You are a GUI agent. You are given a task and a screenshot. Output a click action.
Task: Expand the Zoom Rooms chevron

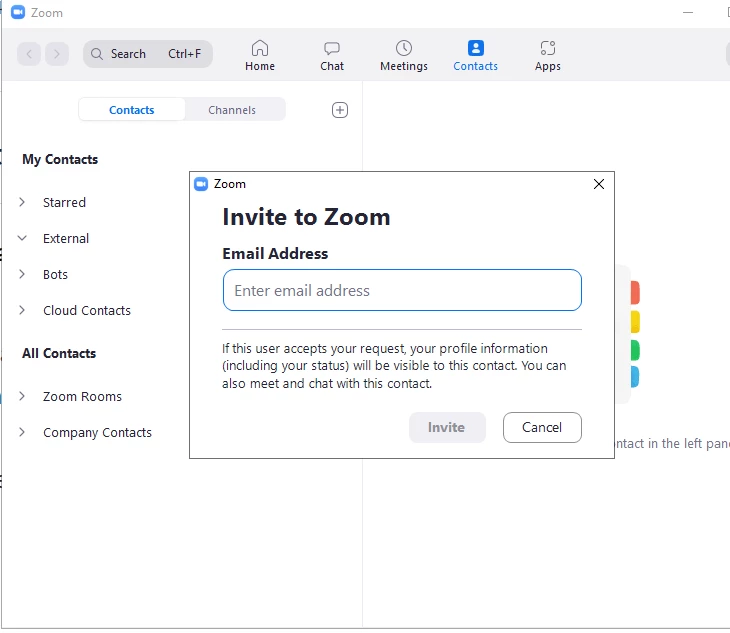[x=22, y=396]
